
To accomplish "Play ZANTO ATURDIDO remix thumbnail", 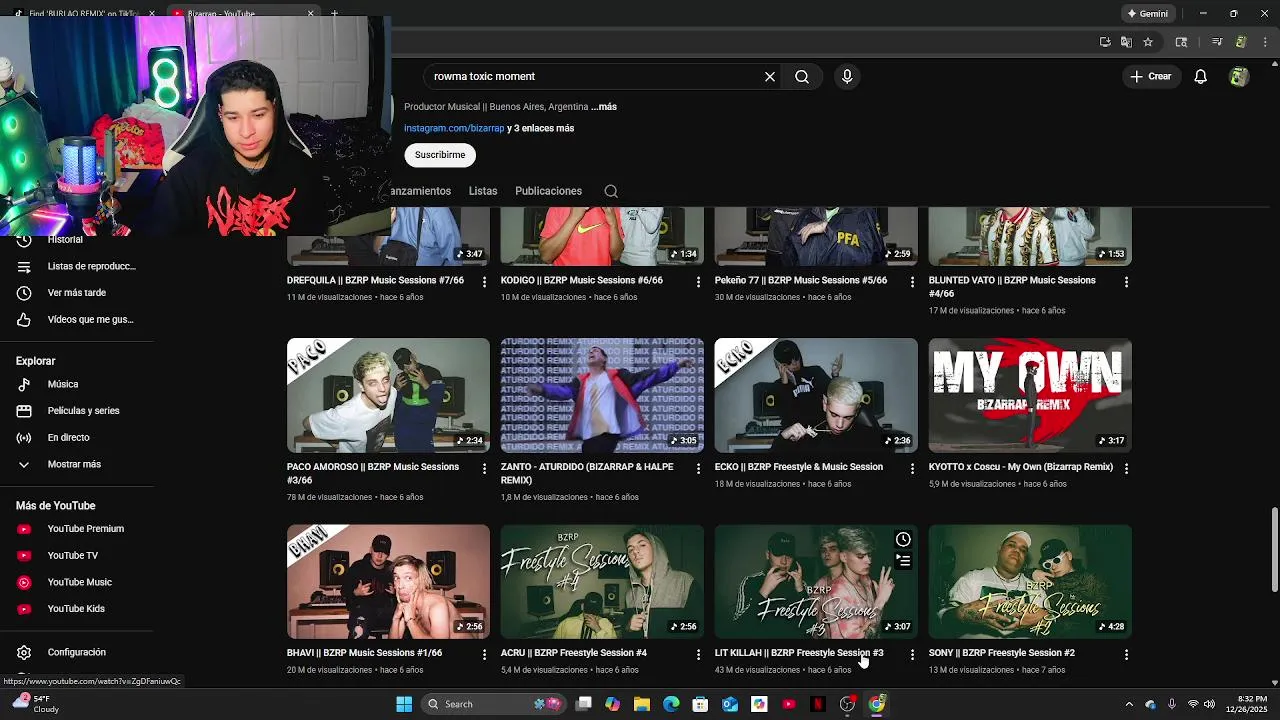I will pos(602,396).
